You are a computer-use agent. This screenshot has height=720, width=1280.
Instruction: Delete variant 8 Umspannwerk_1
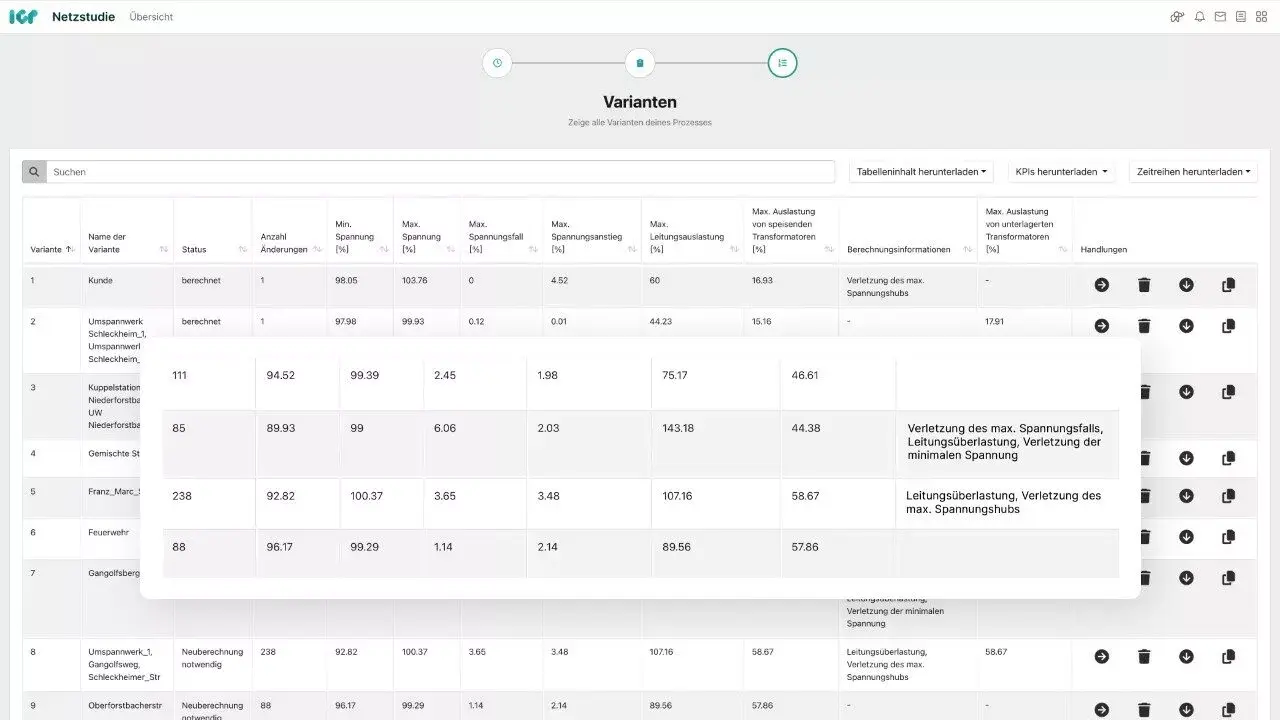[1144, 657]
